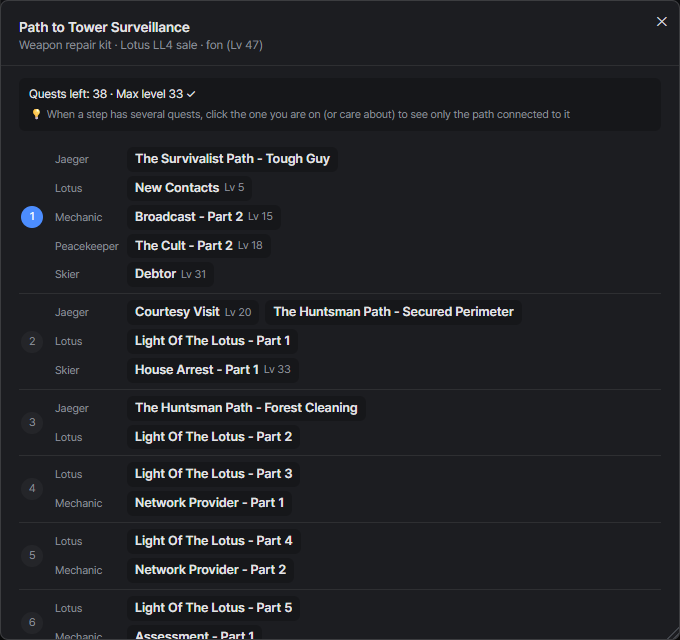Close the Path to Tower Surveillance dialog

coord(661,22)
